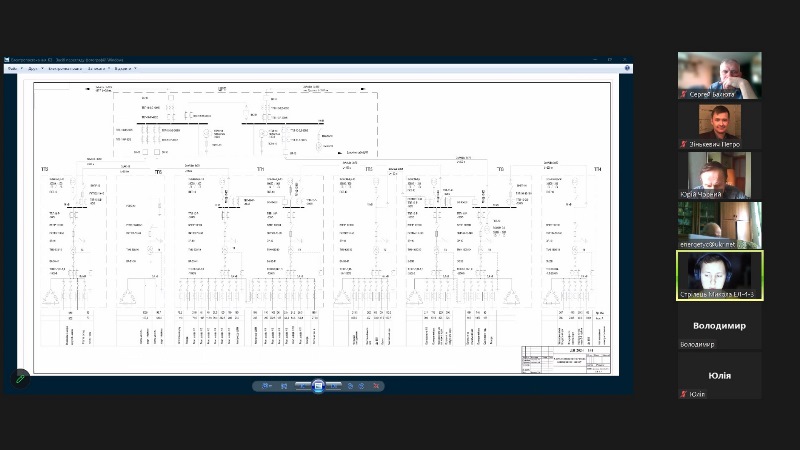Select Зінькевич Петро's video thumbnail
800x450 pixels.
719,125
